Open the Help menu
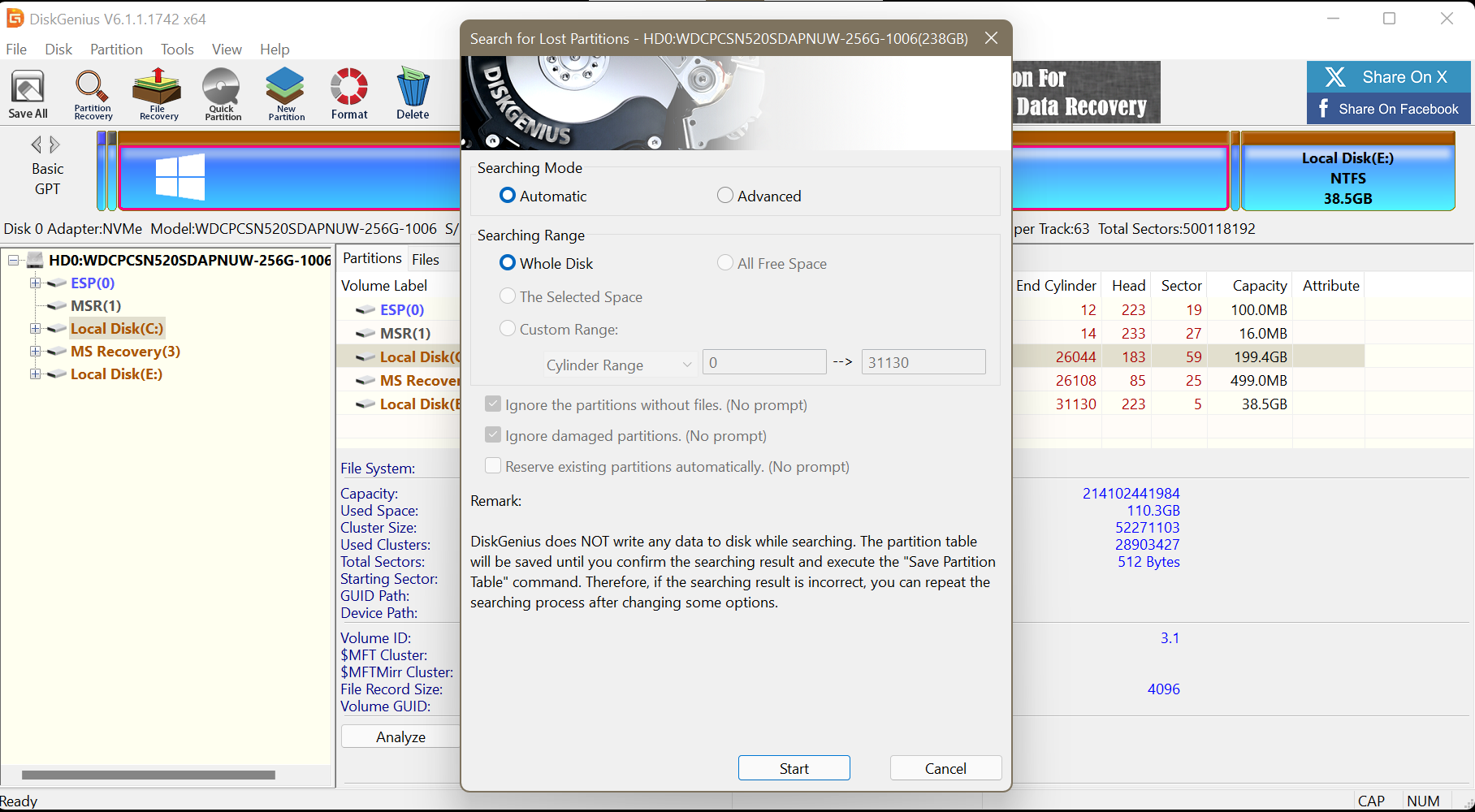The image size is (1475, 812). pos(275,50)
